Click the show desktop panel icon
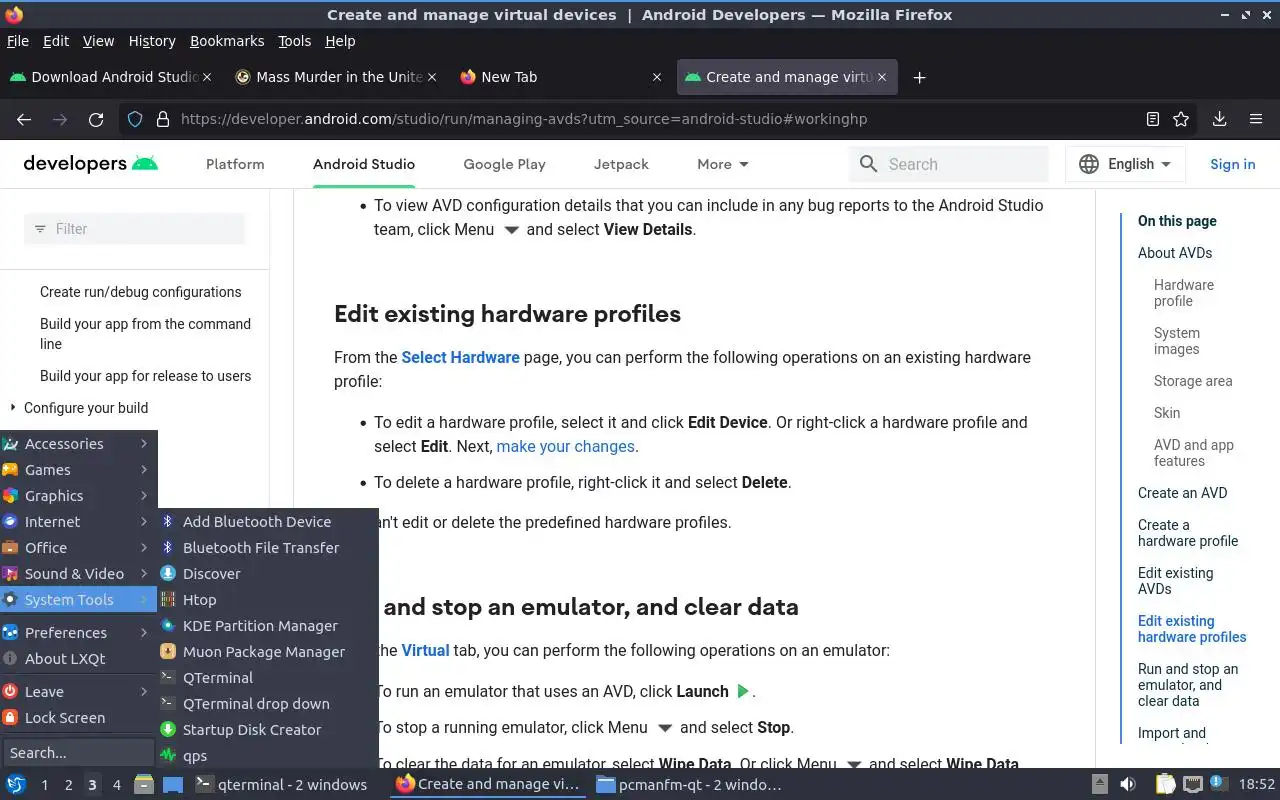Image resolution: width=1280 pixels, height=800 pixels. (x=173, y=784)
